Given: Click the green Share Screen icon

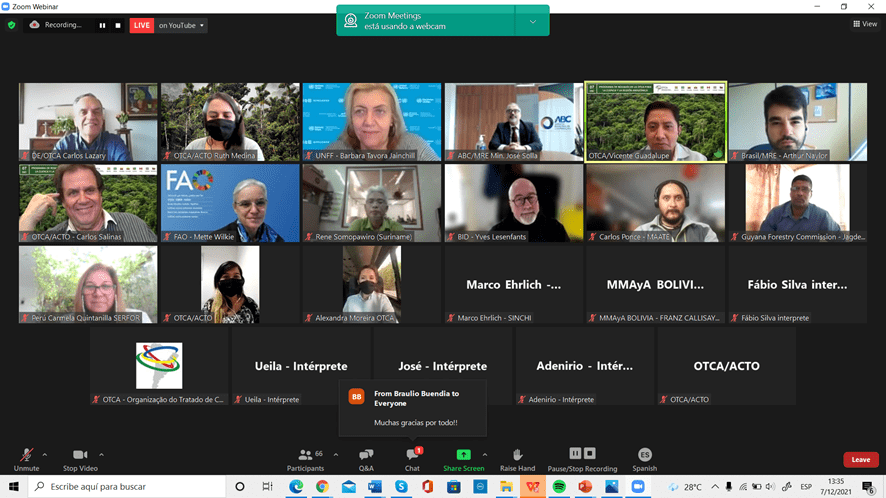Looking at the screenshot, I should (463, 455).
